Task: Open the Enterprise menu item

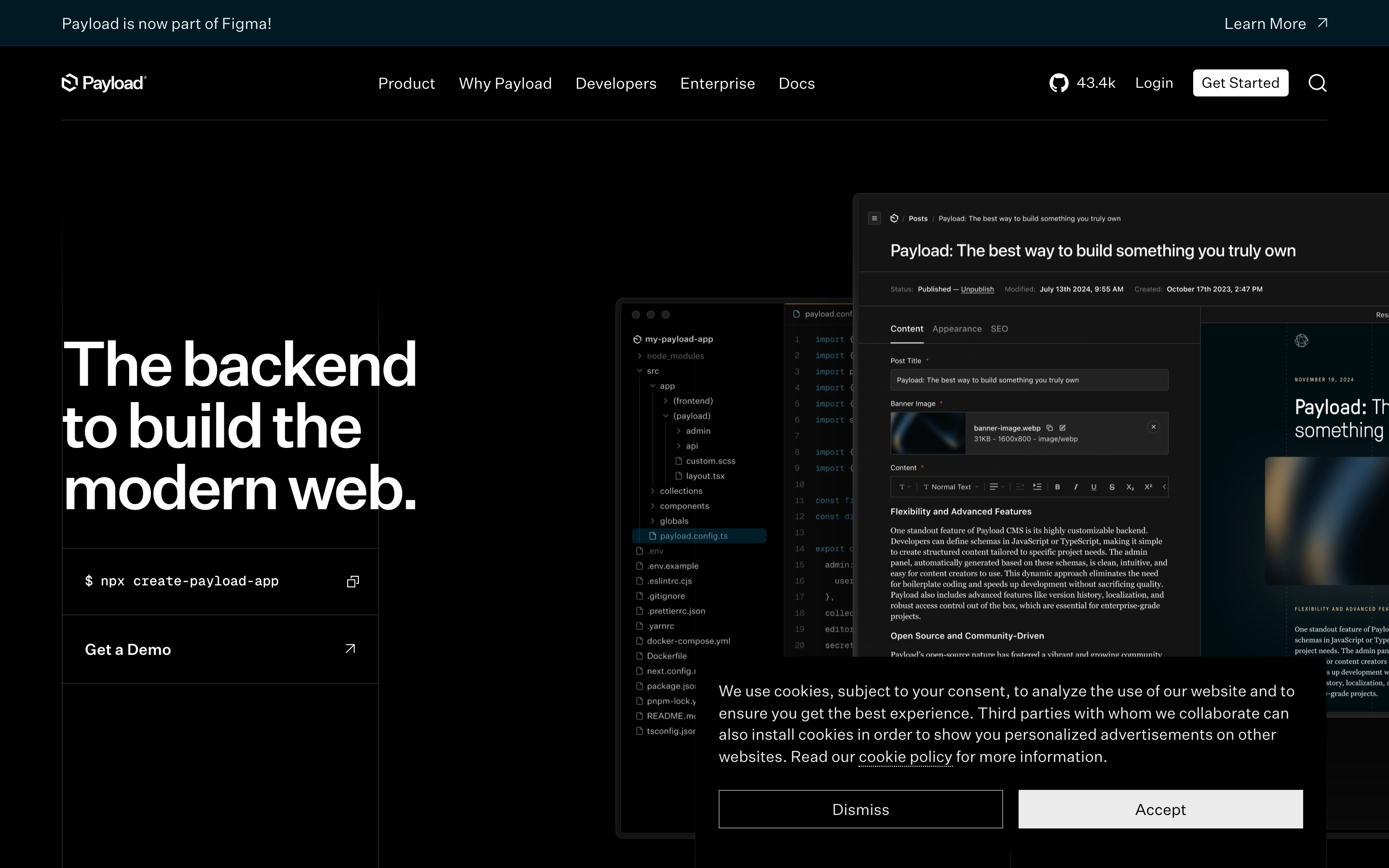Action: pyautogui.click(x=718, y=83)
